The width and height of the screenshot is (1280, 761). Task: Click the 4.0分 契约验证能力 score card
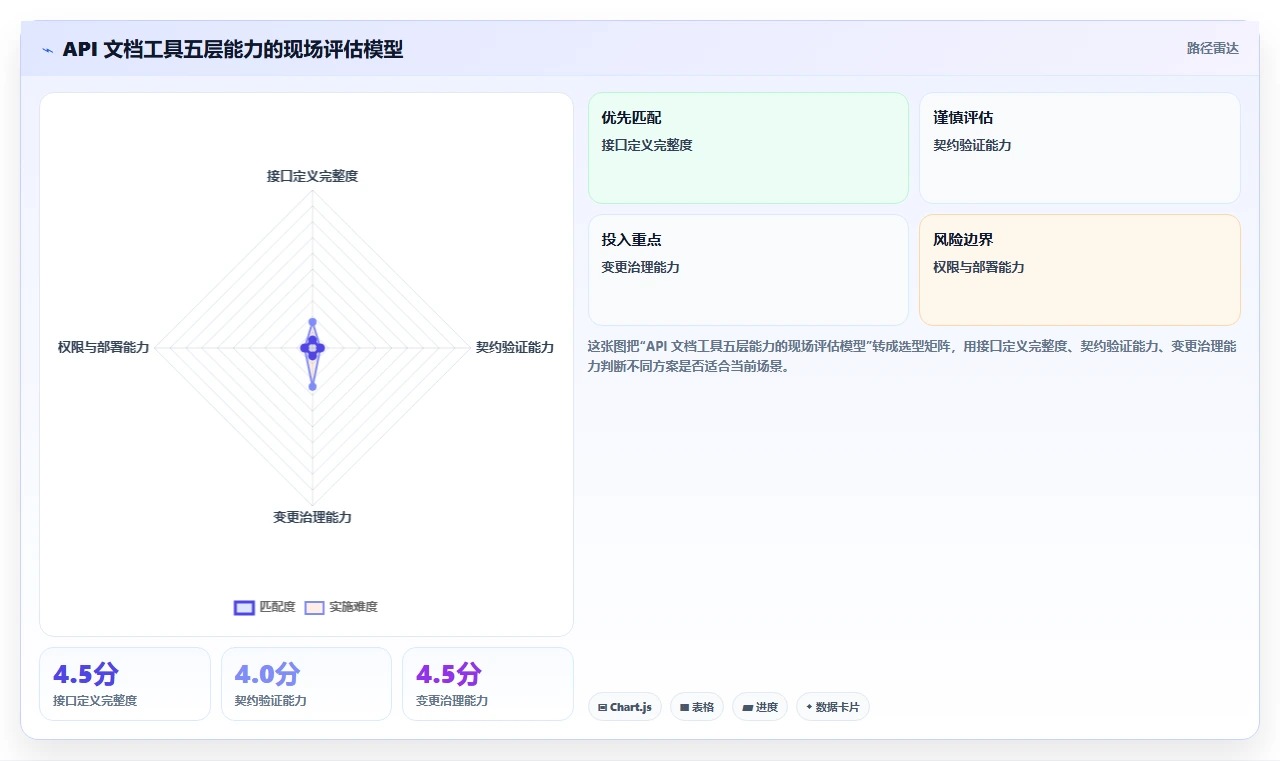point(306,684)
